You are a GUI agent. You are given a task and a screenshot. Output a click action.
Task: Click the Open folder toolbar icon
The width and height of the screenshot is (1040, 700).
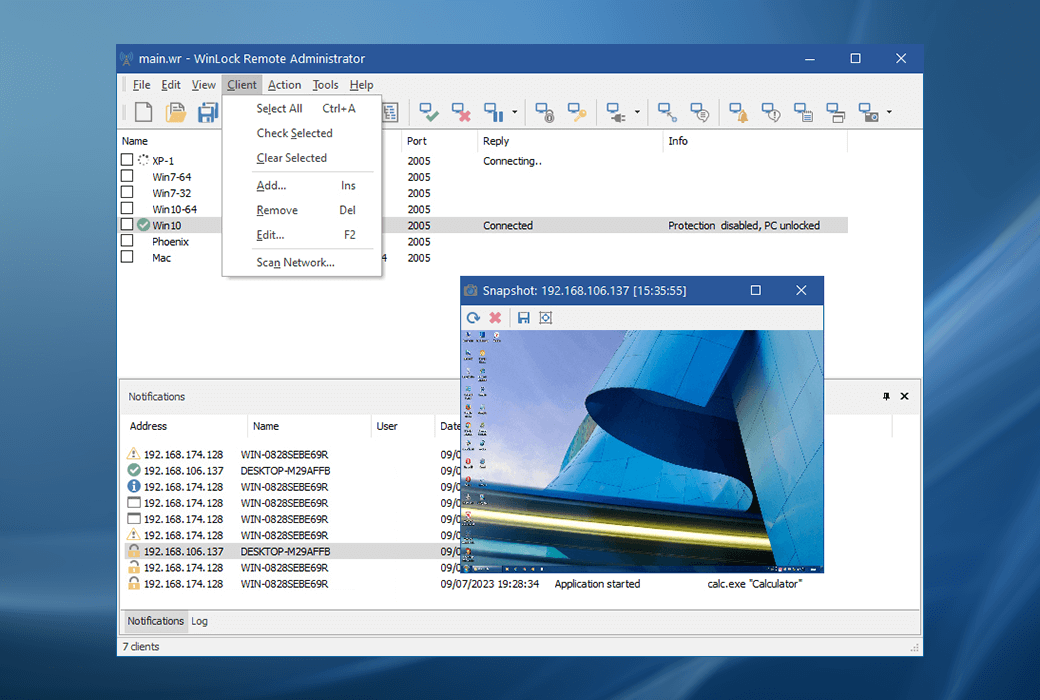(x=176, y=112)
